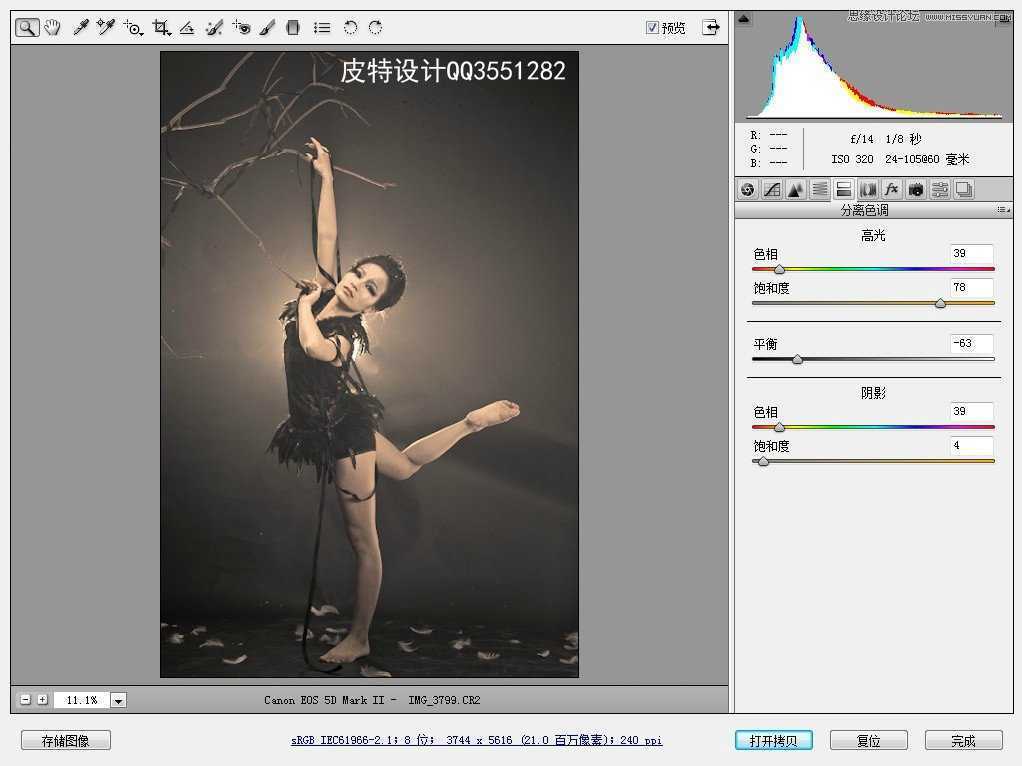This screenshot has width=1022, height=766.
Task: Open the zoom level dropdown arrow
Action: pos(119,700)
